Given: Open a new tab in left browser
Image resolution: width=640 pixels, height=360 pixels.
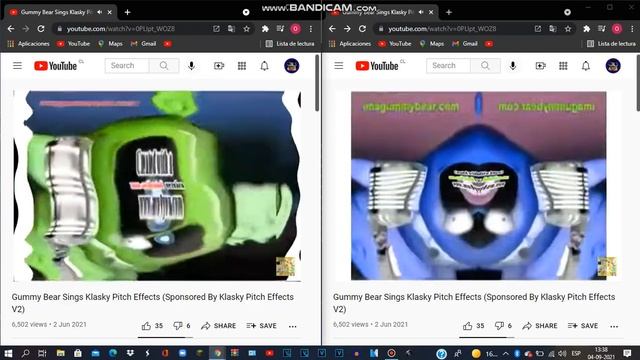Looking at the screenshot, I should (127, 12).
